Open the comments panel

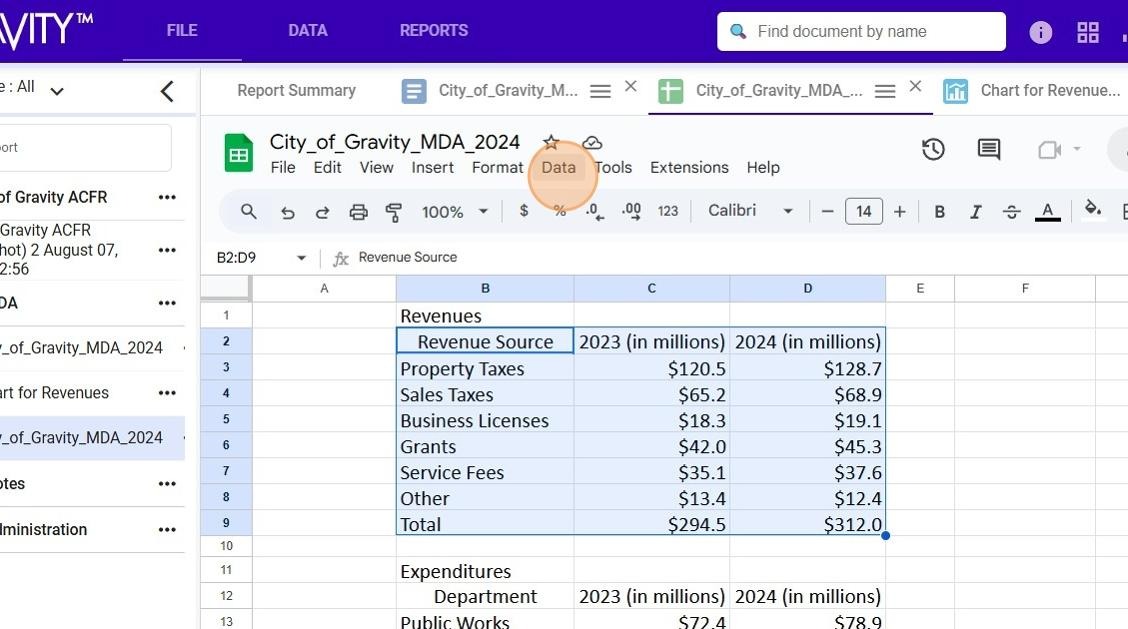click(988, 150)
